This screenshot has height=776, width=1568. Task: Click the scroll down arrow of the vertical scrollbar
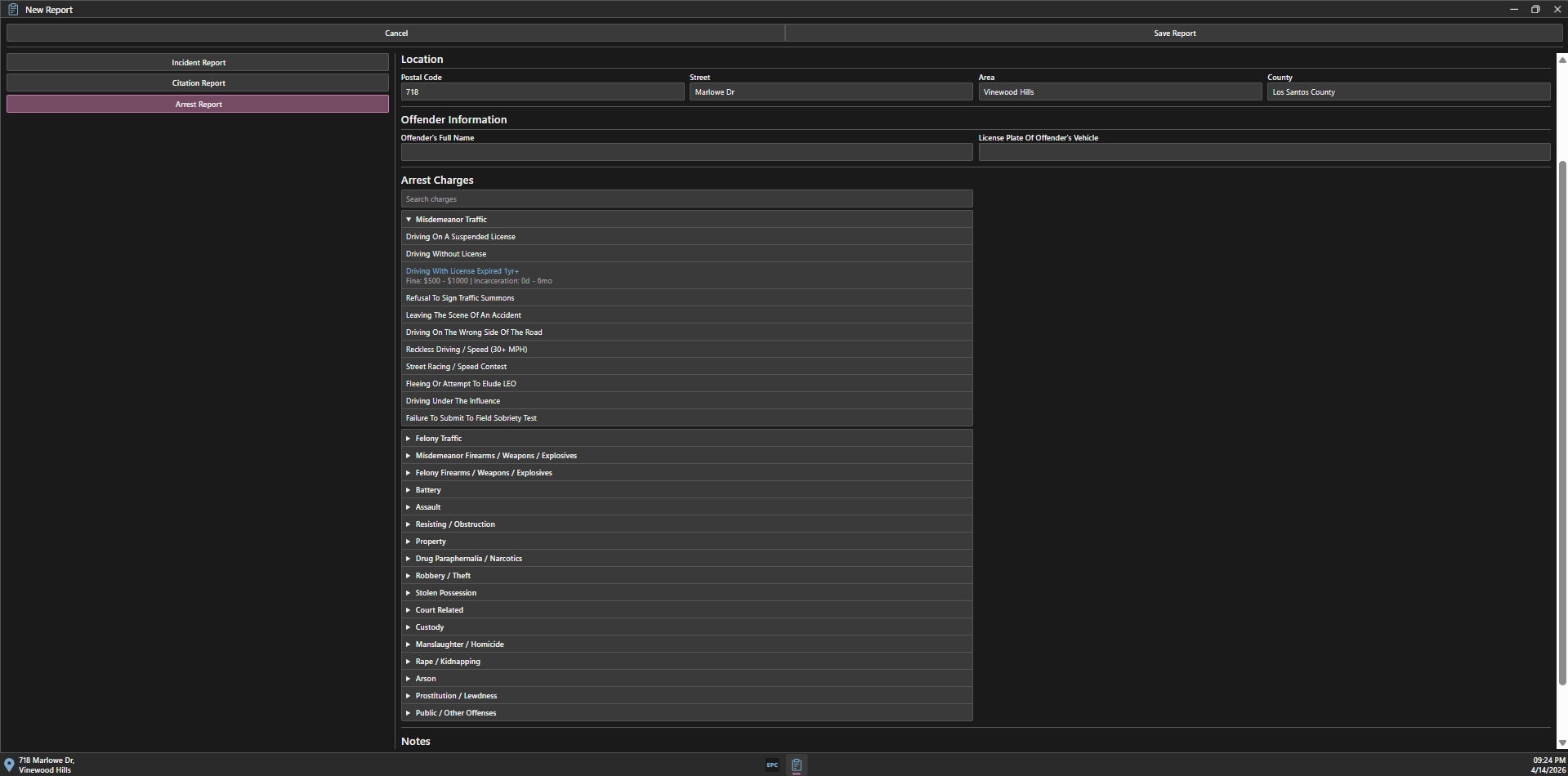point(1562,743)
